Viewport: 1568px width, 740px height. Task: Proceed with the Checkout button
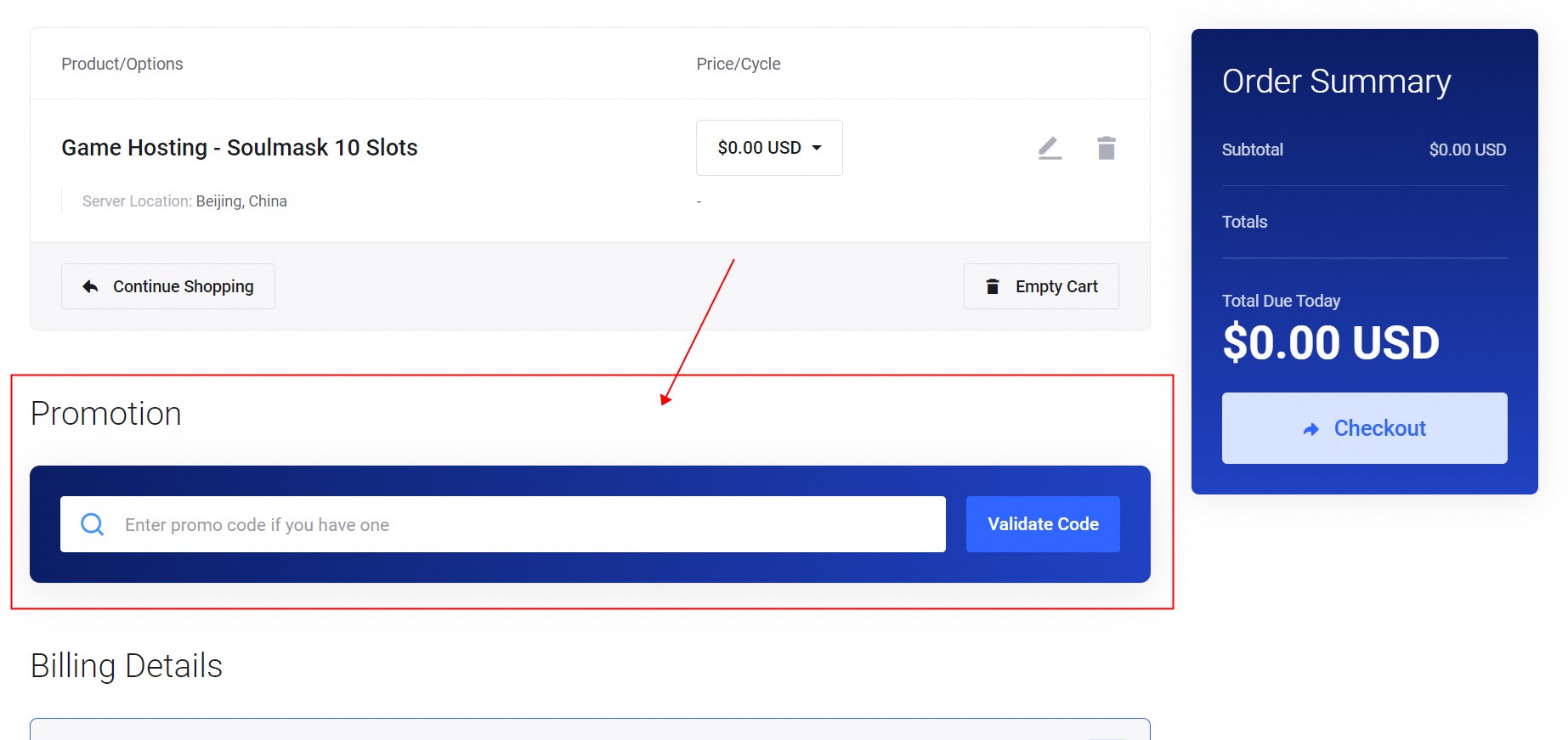coord(1364,428)
